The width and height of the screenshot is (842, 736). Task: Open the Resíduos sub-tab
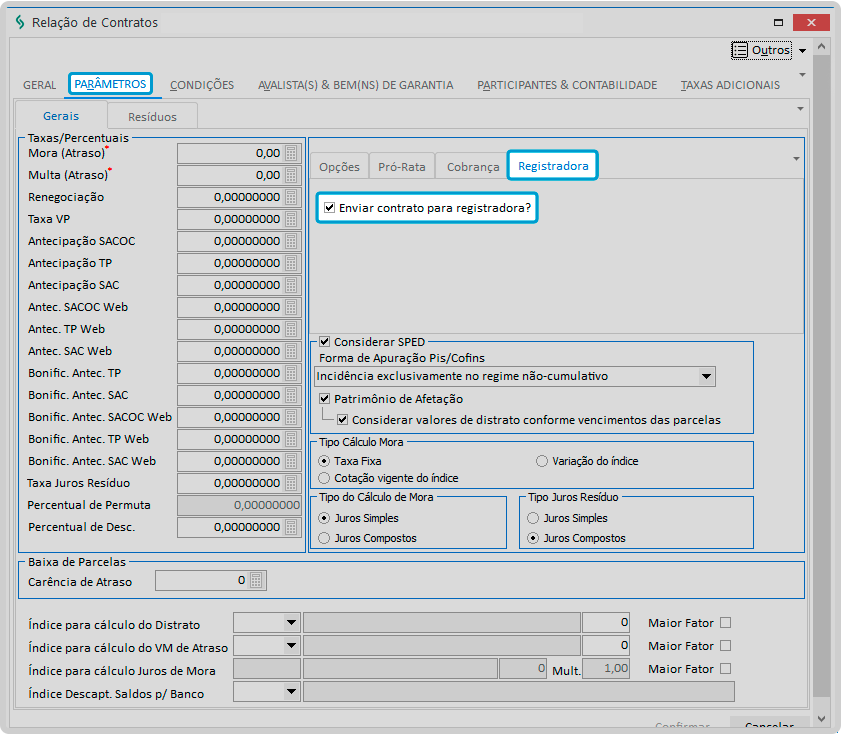pos(152,117)
